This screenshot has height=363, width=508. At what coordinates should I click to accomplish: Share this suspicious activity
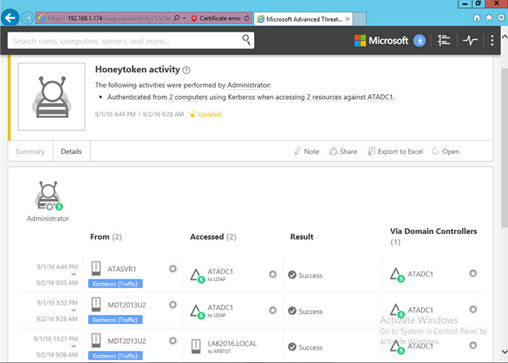click(x=343, y=152)
